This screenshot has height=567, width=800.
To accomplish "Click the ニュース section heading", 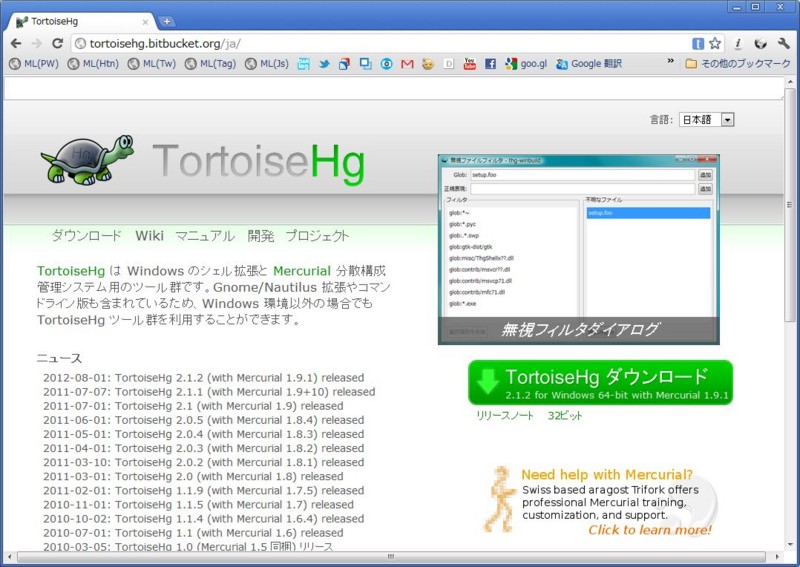I will tap(59, 358).
